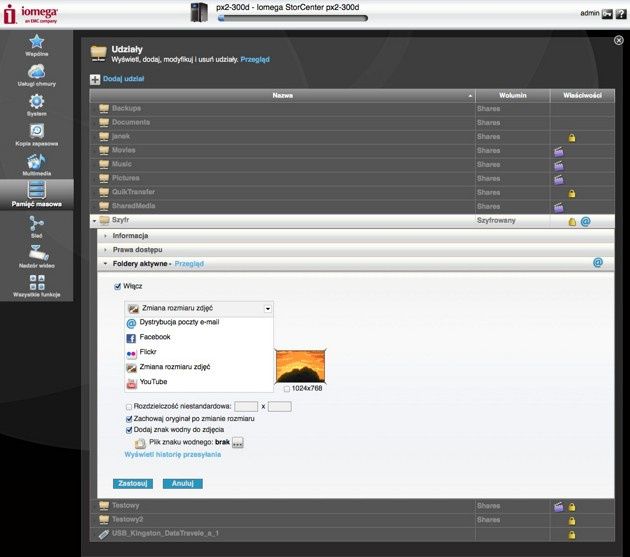Screen dimensions: 630x557
Task: Sort by the Nazwa column header
Action: point(282,95)
